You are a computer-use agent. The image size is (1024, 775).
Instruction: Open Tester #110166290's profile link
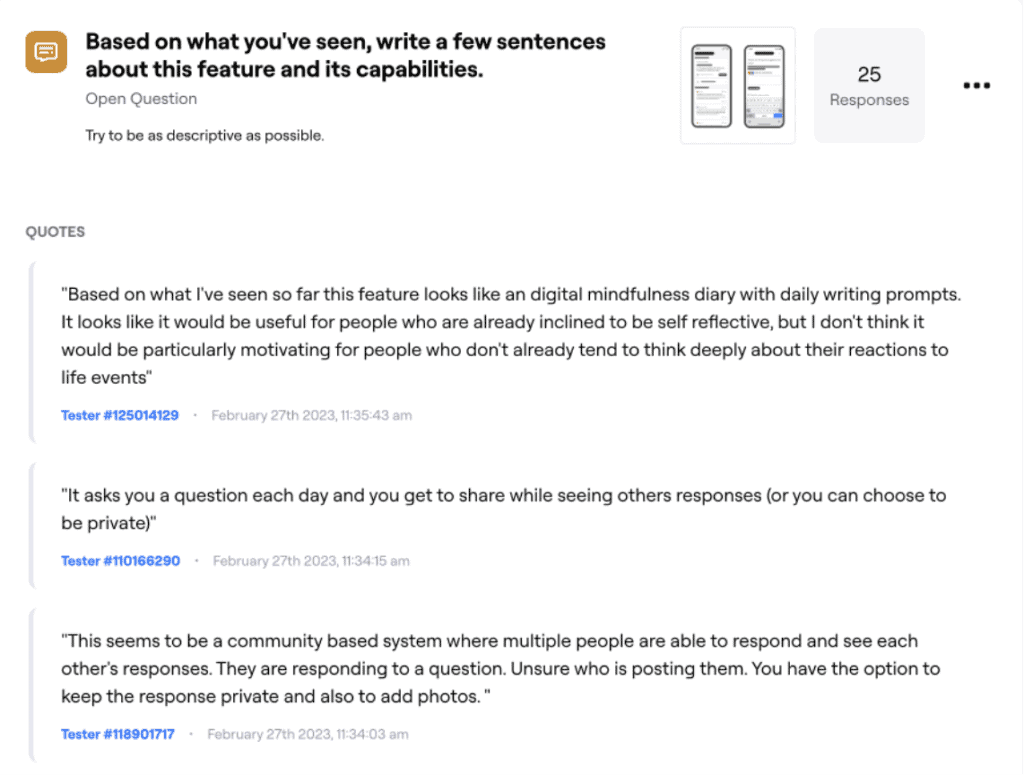click(119, 561)
